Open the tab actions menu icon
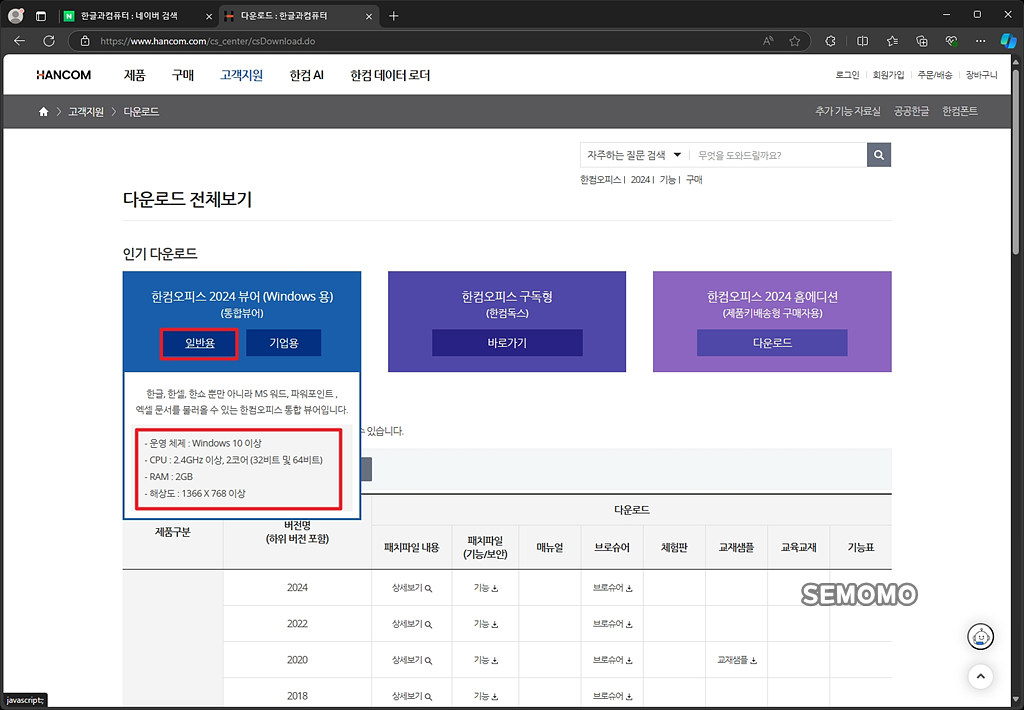Screen dimensions: 1024x710 pos(40,16)
